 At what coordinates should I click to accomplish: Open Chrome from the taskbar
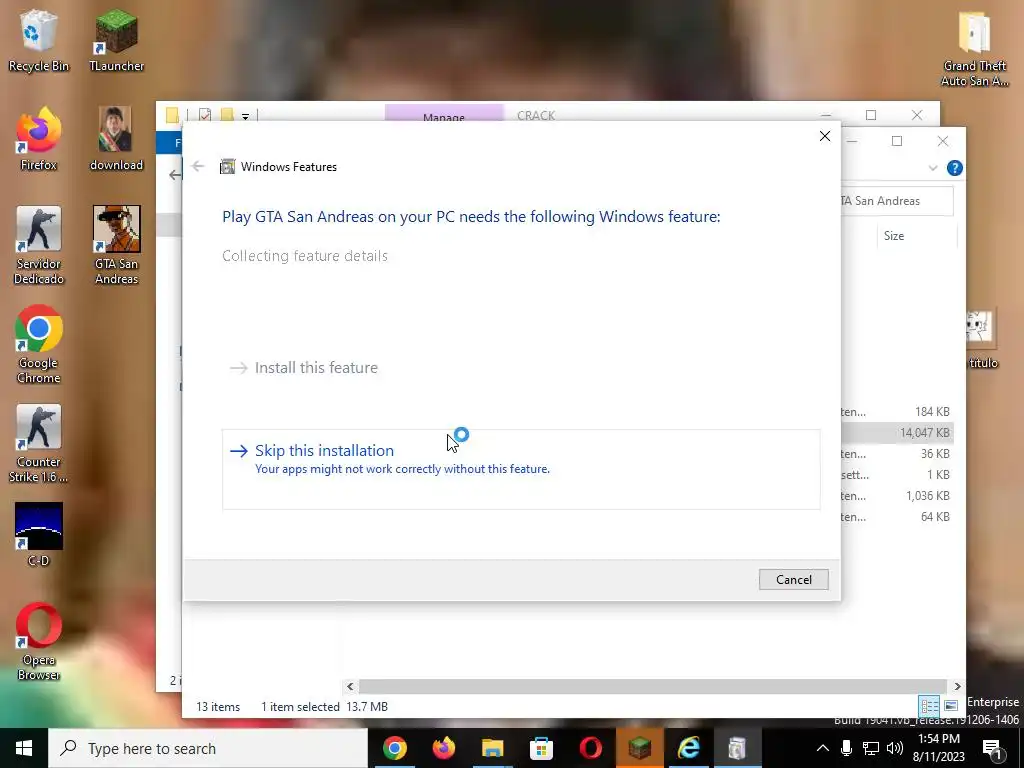click(394, 748)
